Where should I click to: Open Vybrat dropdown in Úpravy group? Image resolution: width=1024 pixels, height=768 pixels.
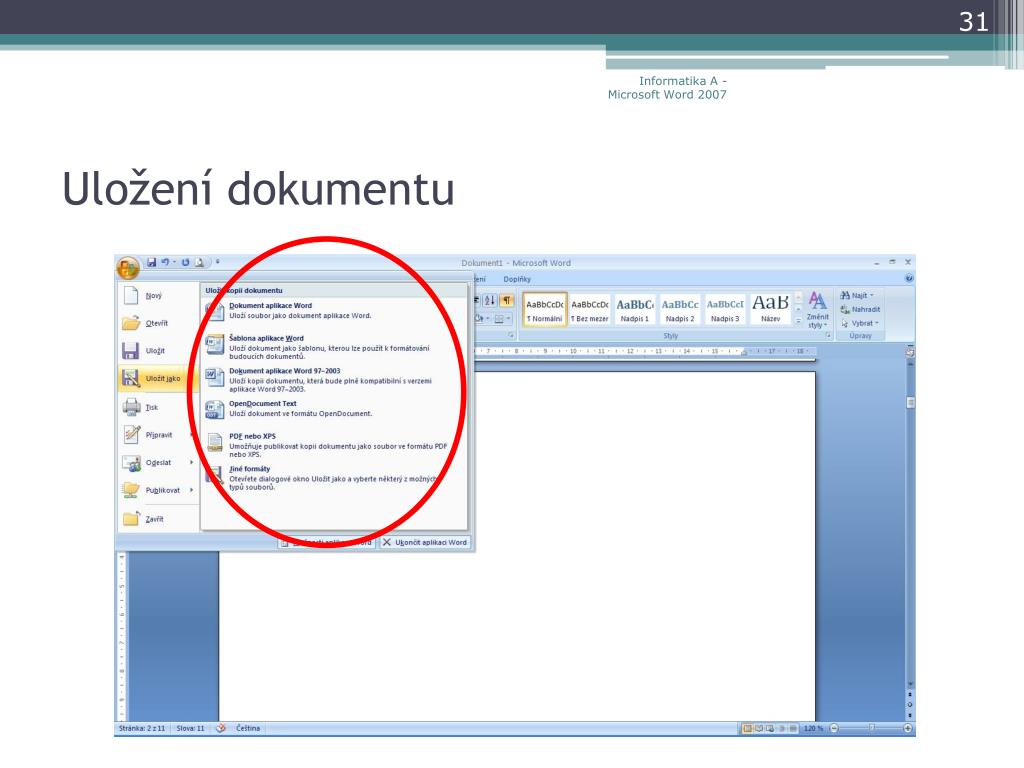click(x=860, y=323)
